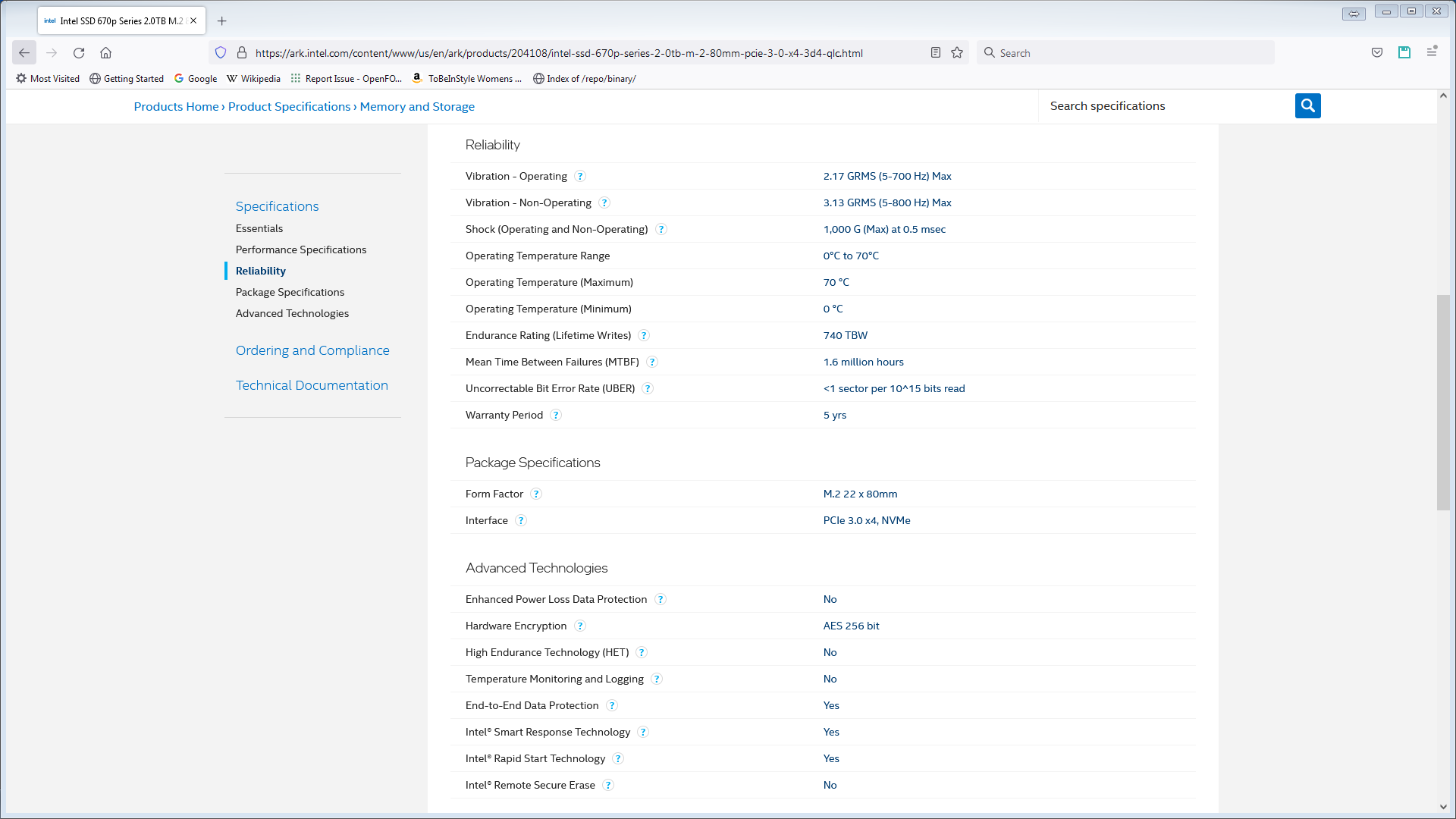Show help for End-to-End Data Protection

click(x=612, y=706)
